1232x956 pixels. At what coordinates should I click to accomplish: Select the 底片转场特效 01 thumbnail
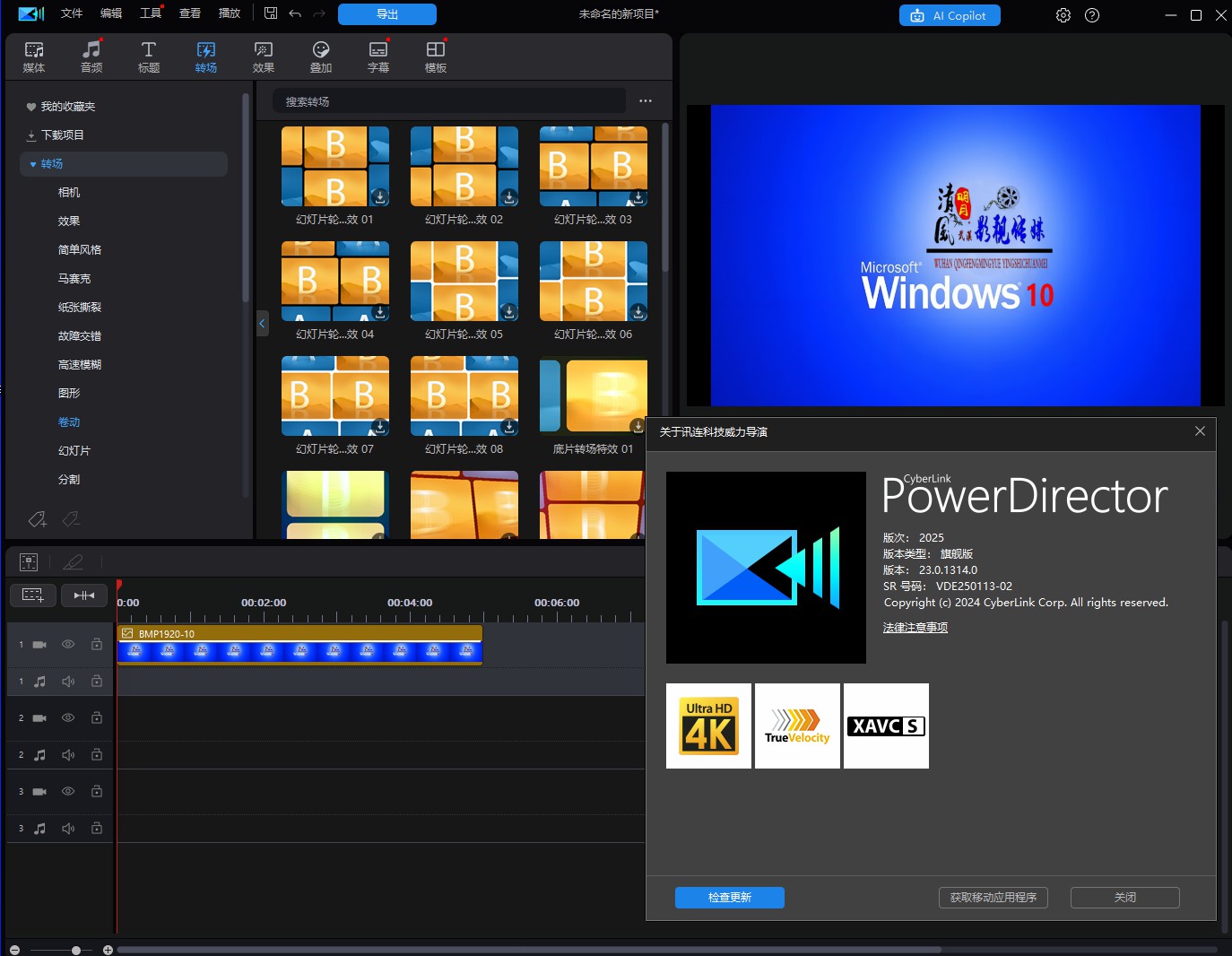pos(594,395)
